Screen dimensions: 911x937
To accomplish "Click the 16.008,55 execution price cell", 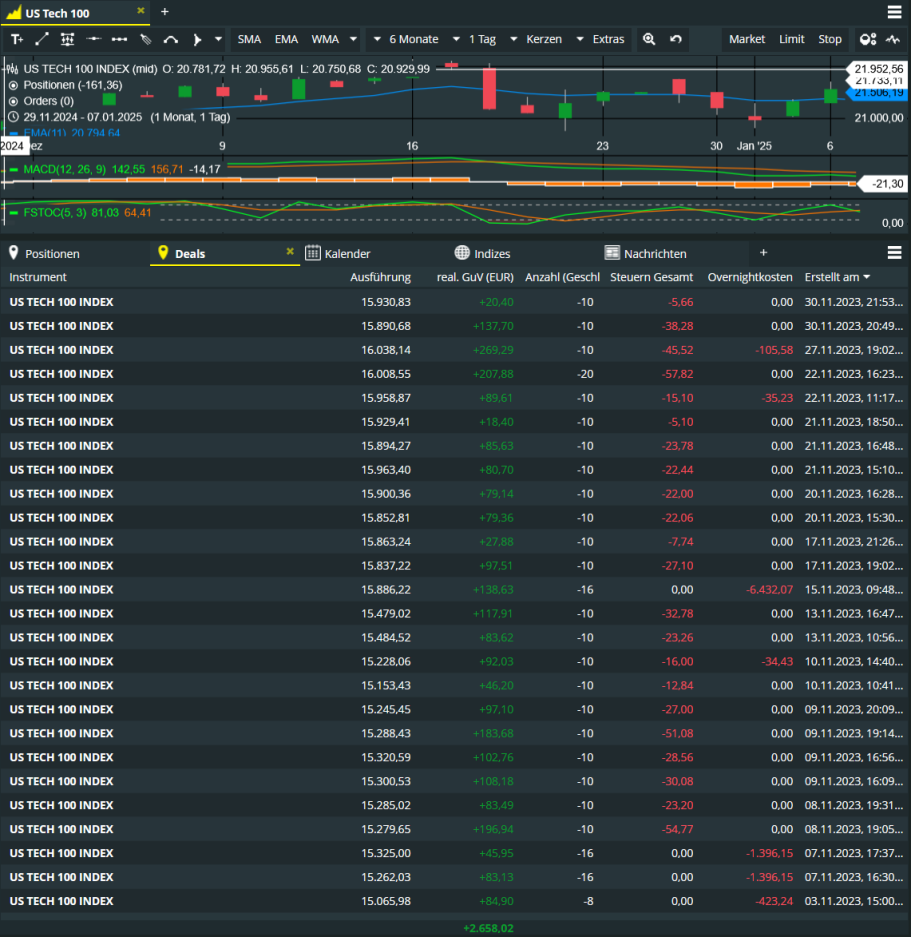I will 386,374.
